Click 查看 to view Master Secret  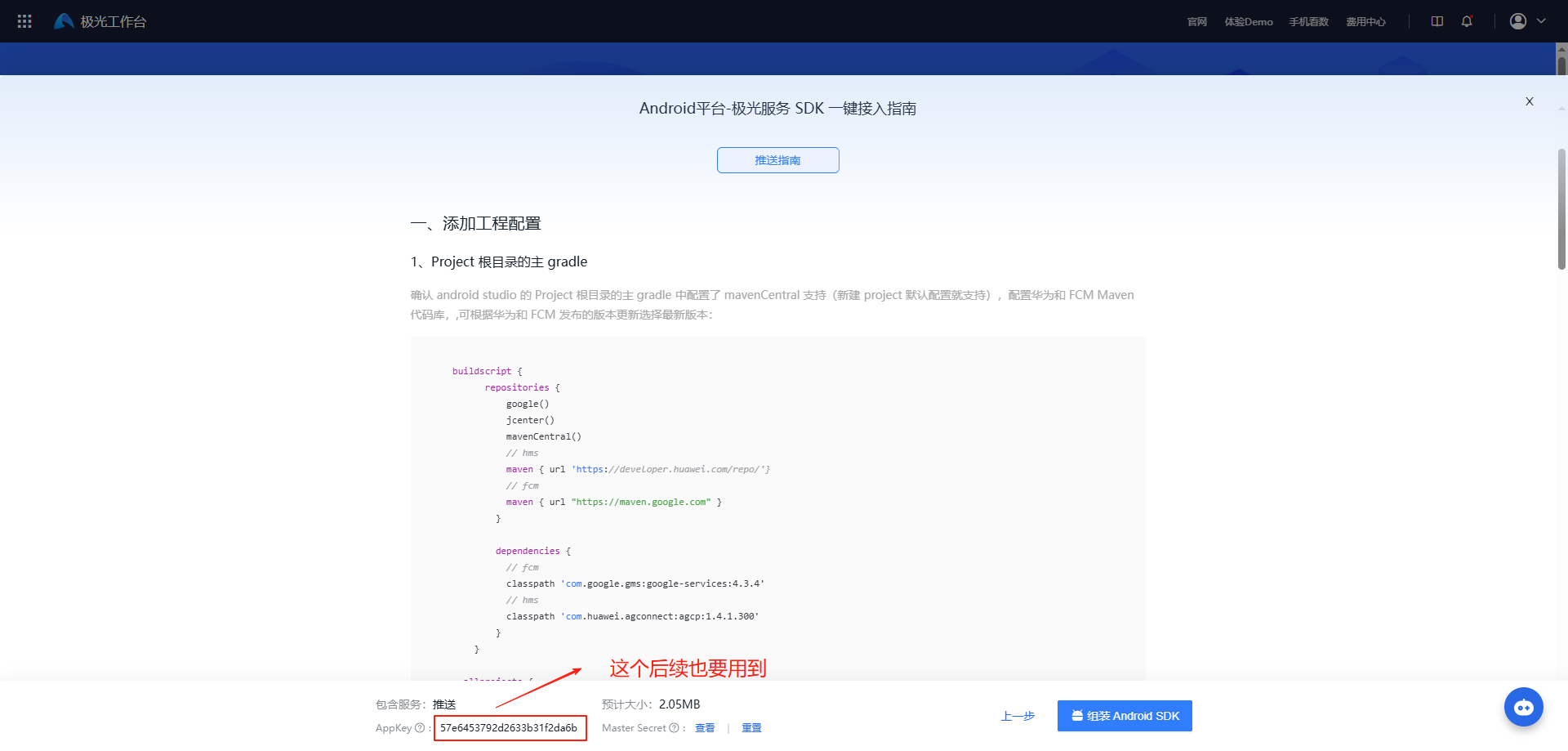(x=705, y=728)
